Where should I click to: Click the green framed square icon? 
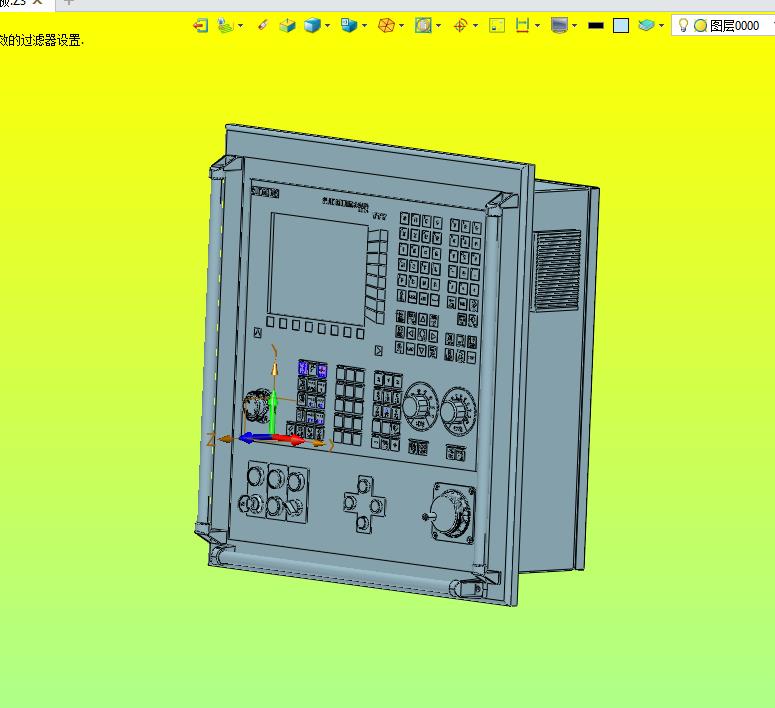tap(497, 25)
